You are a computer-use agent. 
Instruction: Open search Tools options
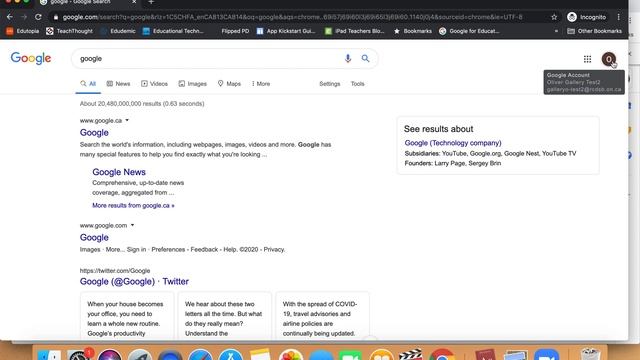(358, 84)
